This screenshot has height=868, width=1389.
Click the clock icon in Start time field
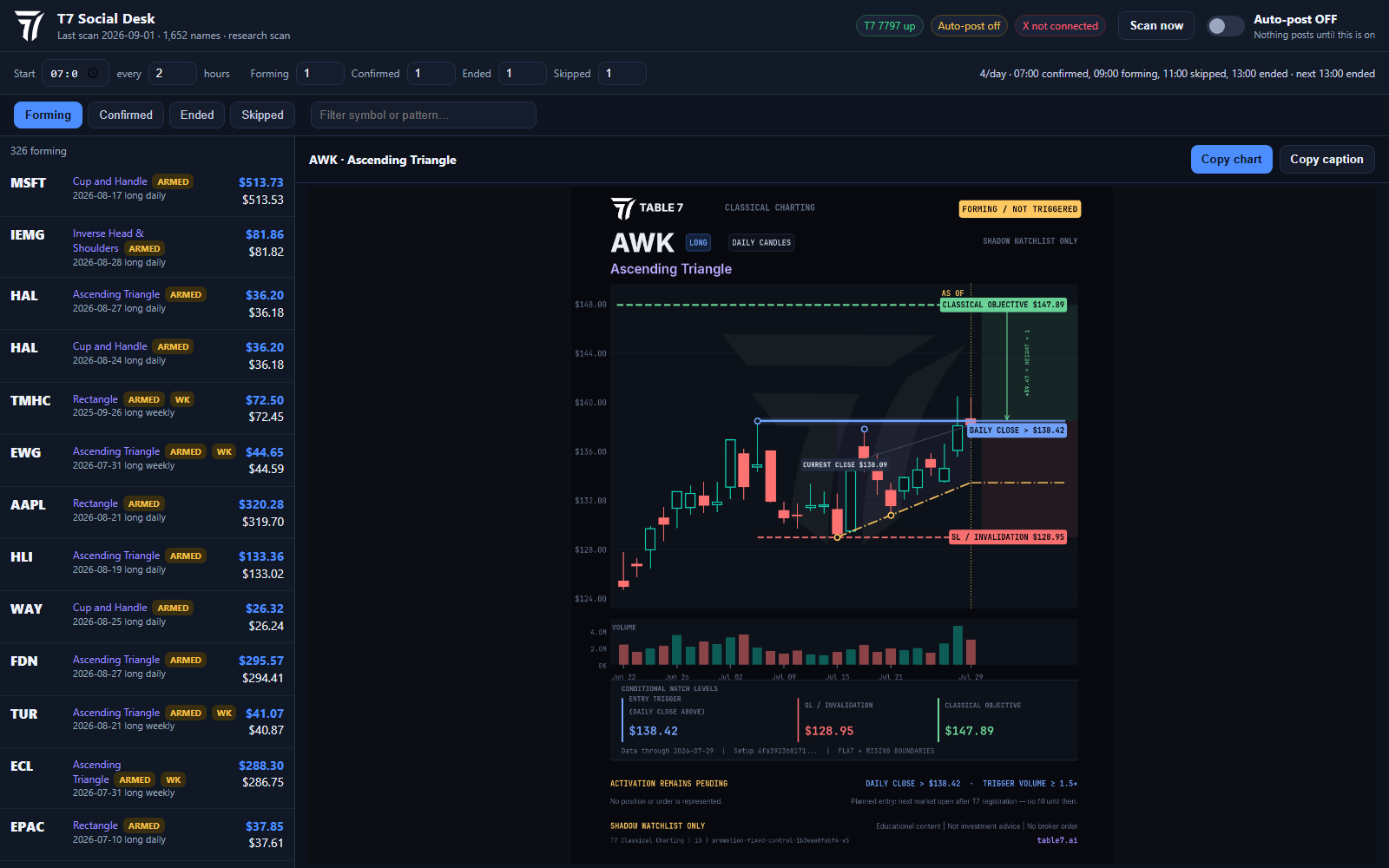[x=93, y=74]
